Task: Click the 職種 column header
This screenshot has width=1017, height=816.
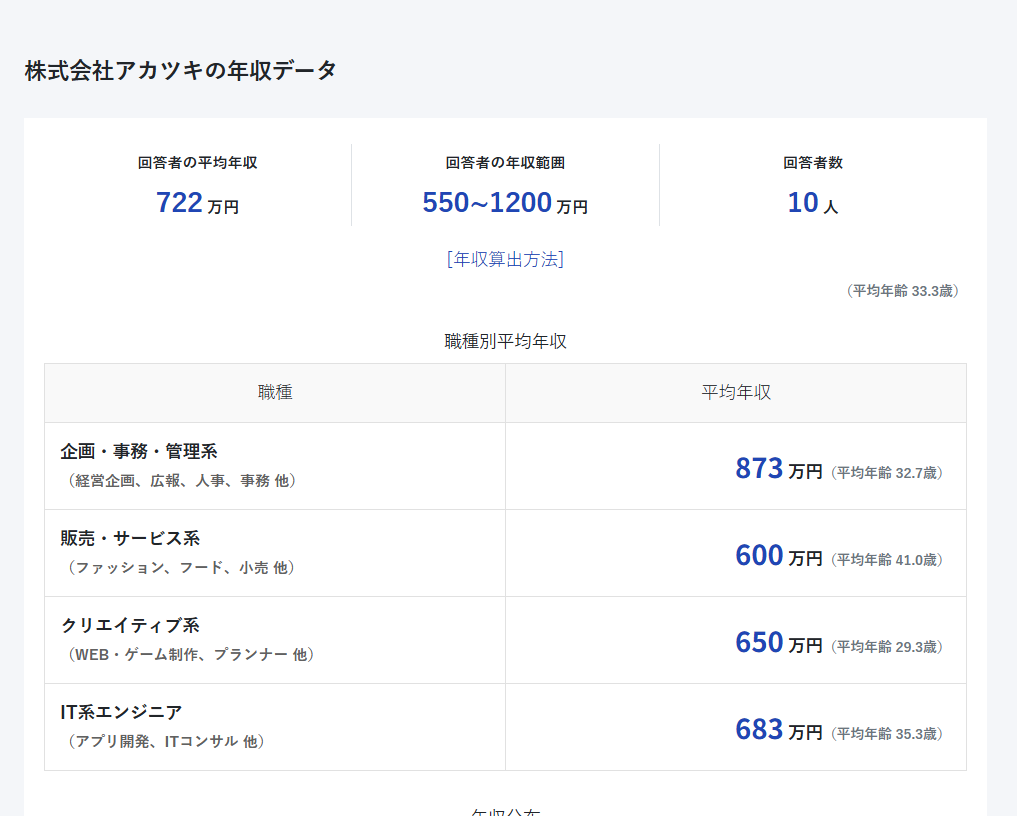Action: tap(275, 392)
